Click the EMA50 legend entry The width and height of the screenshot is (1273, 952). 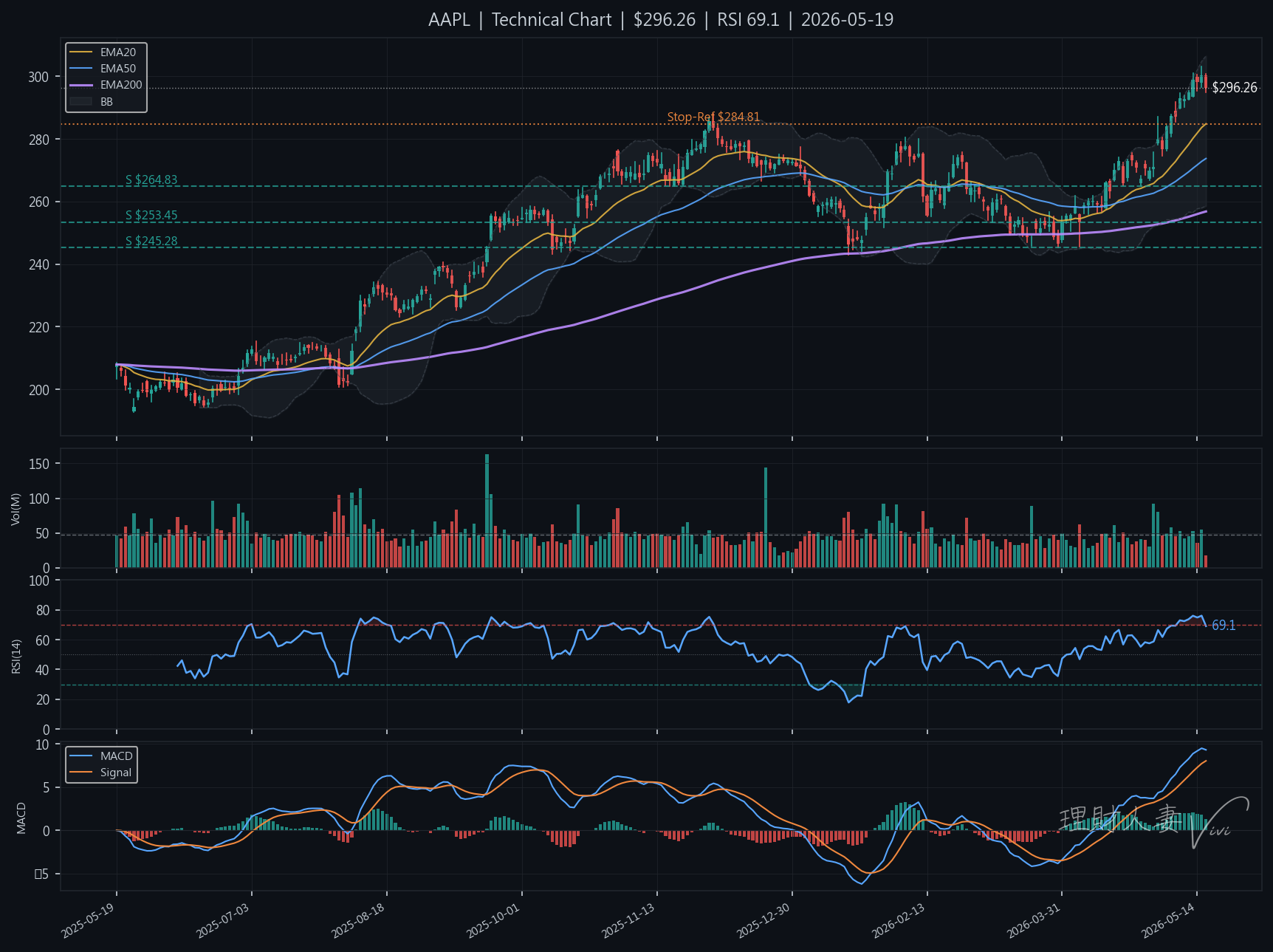click(103, 69)
